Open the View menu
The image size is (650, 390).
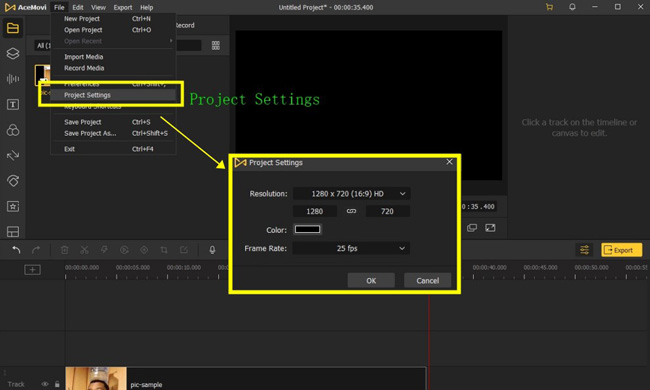click(98, 7)
